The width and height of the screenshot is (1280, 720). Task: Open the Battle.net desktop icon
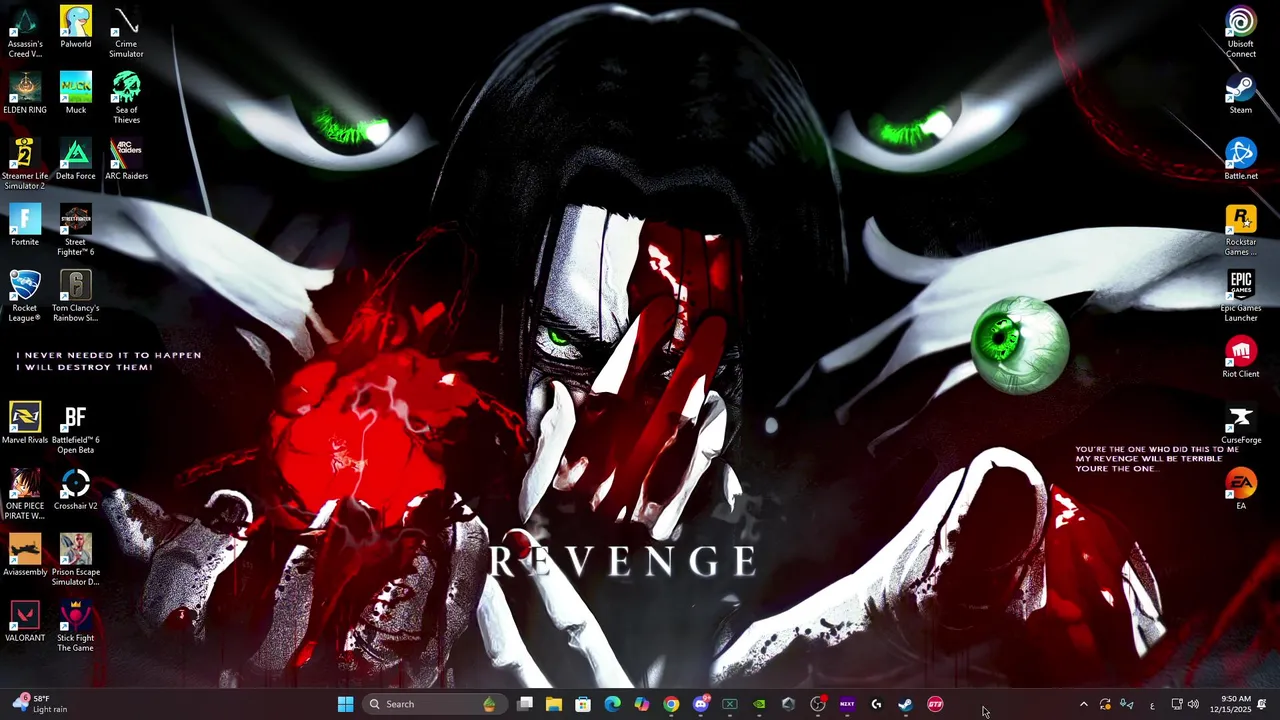tap(1241, 159)
